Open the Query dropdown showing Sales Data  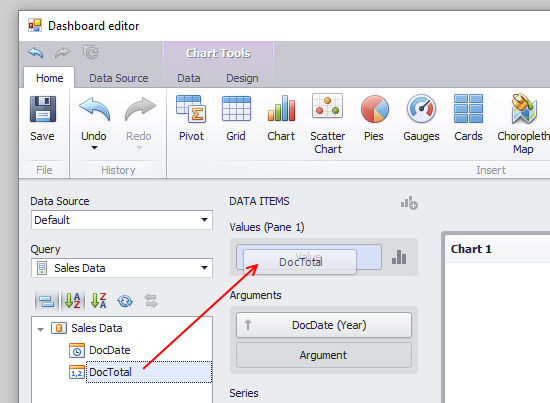(122, 268)
